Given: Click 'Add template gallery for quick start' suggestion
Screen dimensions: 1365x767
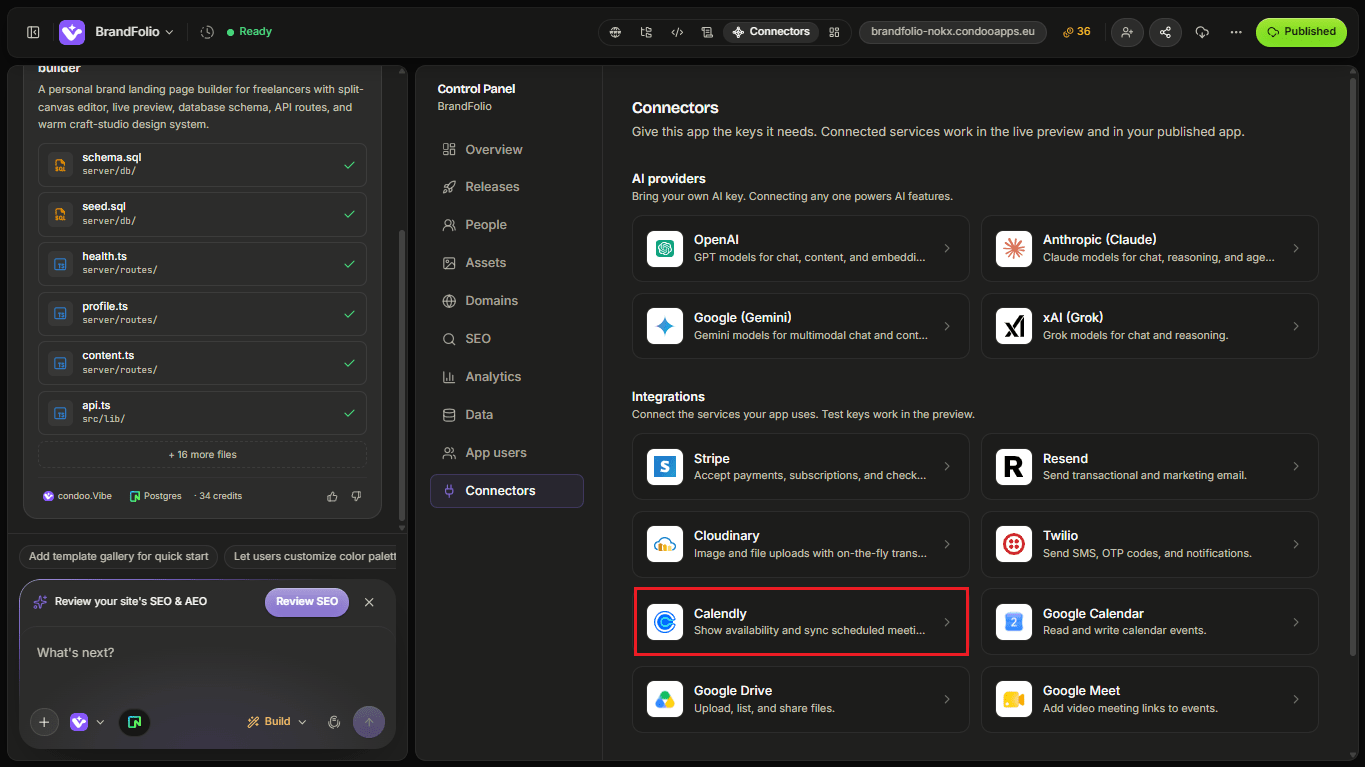Looking at the screenshot, I should 119,557.
